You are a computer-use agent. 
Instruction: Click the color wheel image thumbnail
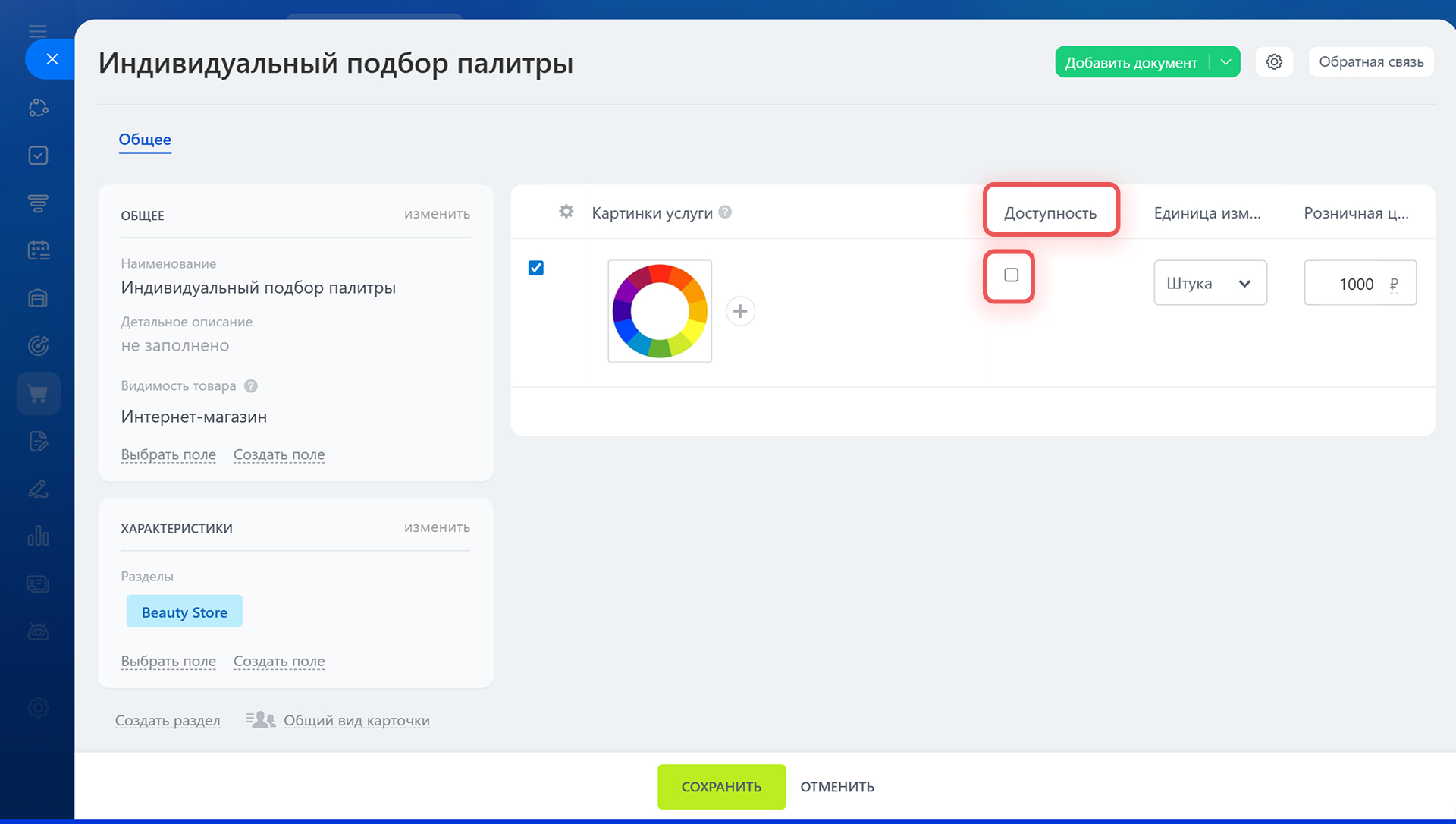(660, 311)
